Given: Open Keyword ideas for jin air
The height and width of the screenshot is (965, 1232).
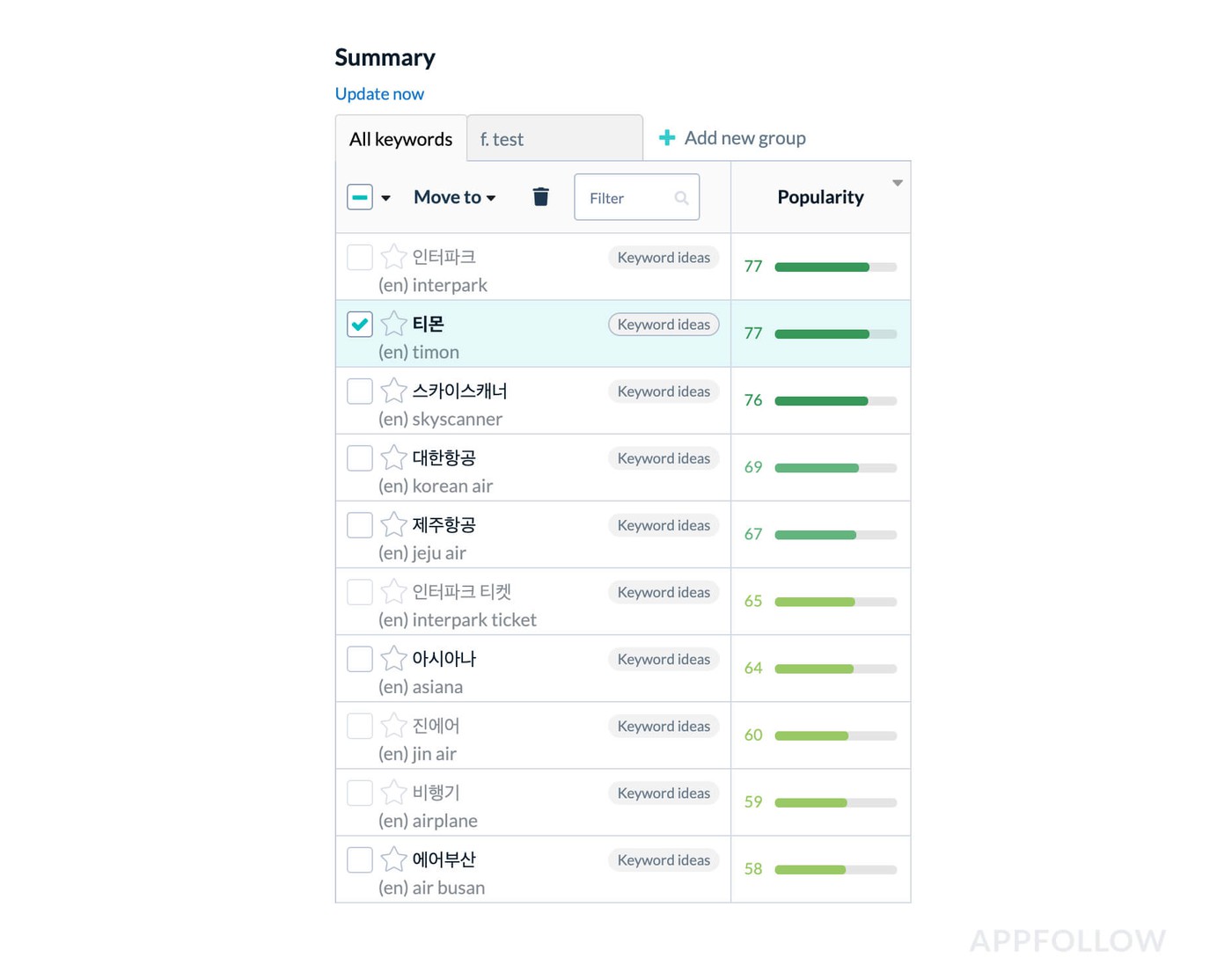Looking at the screenshot, I should point(664,726).
